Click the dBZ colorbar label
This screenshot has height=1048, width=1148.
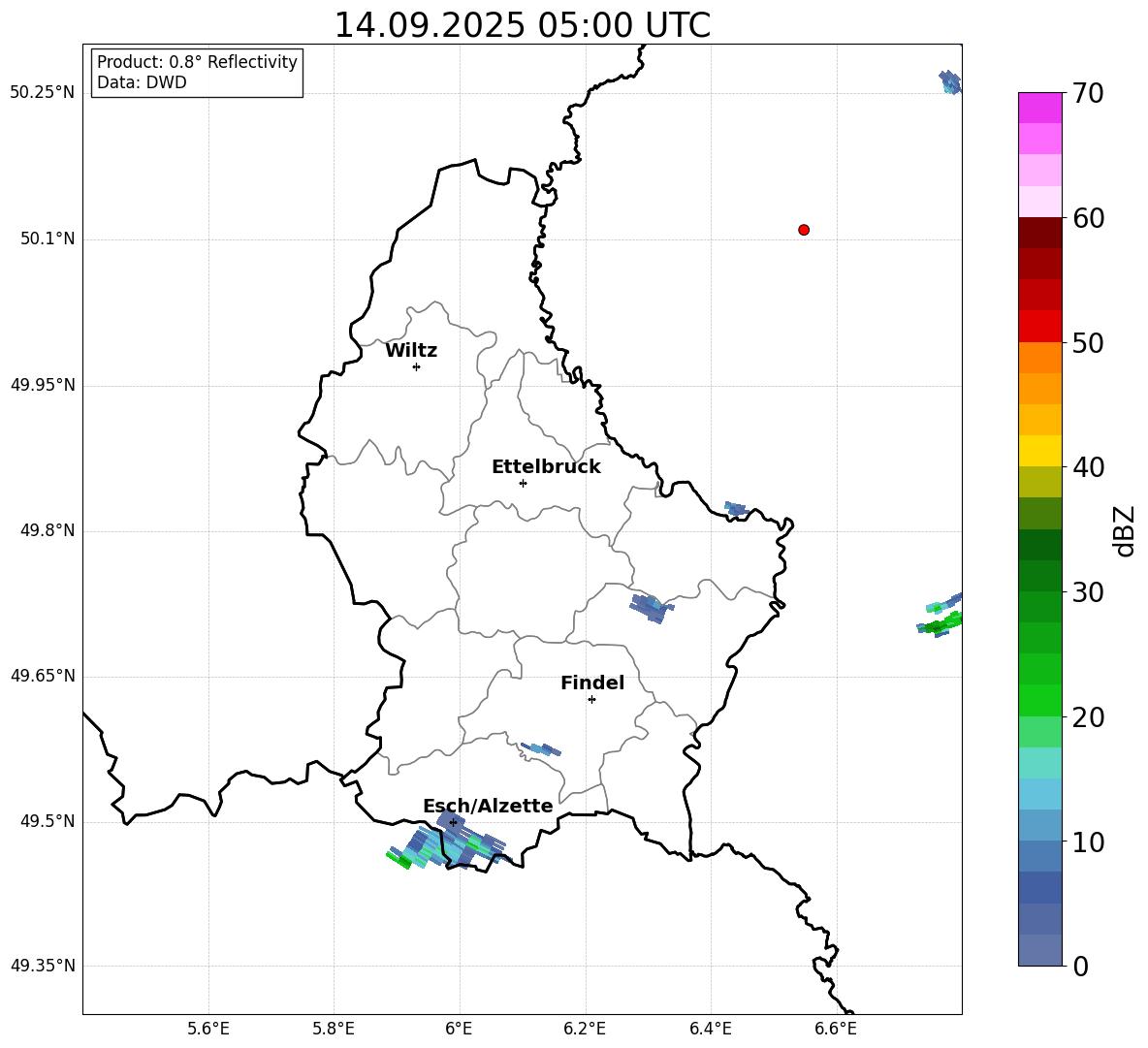1124,530
